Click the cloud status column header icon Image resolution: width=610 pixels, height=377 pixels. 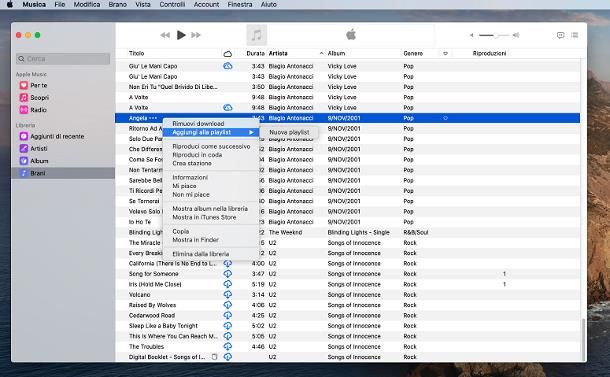click(x=228, y=54)
